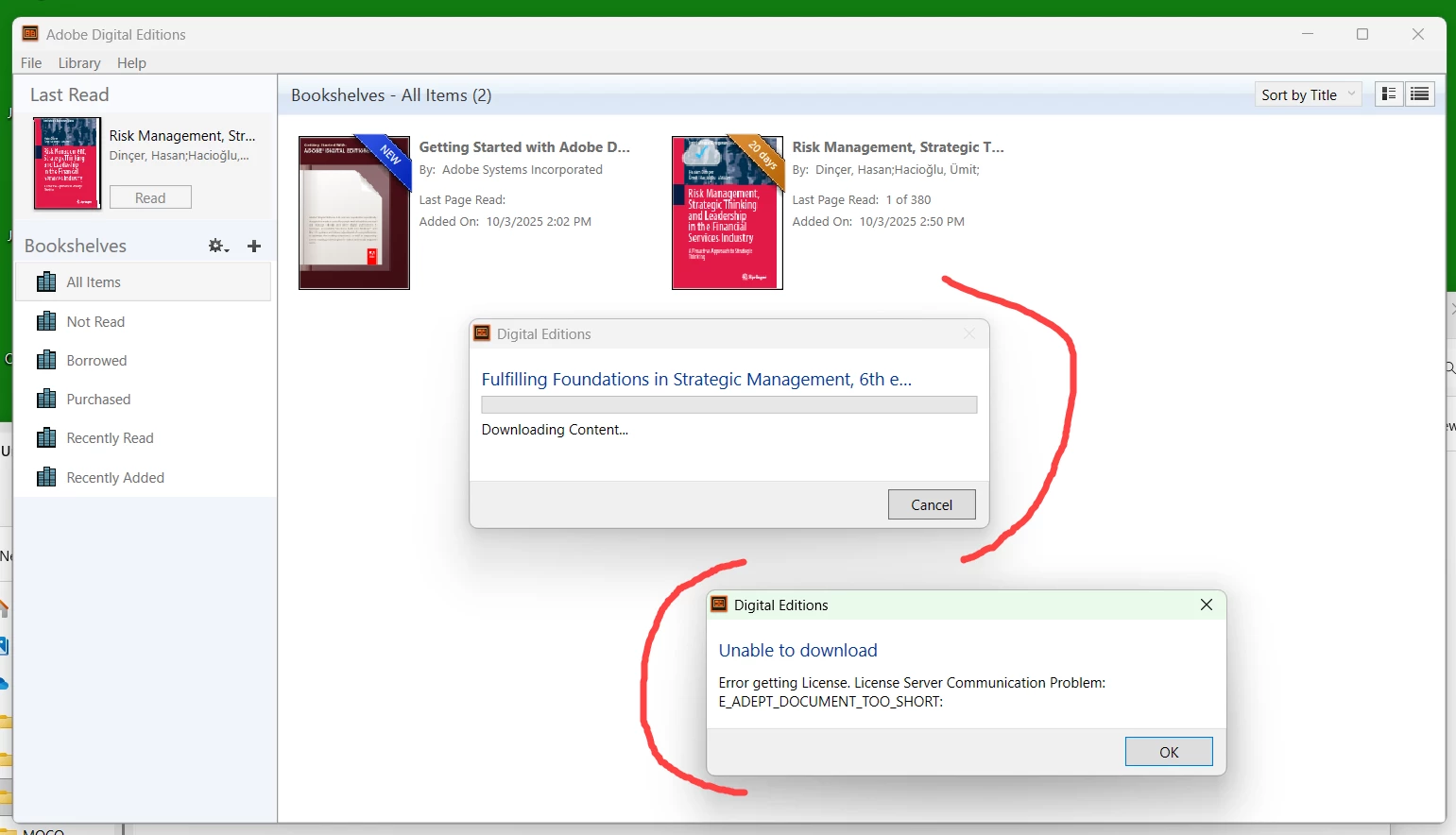Switch to list view

pos(1419,94)
